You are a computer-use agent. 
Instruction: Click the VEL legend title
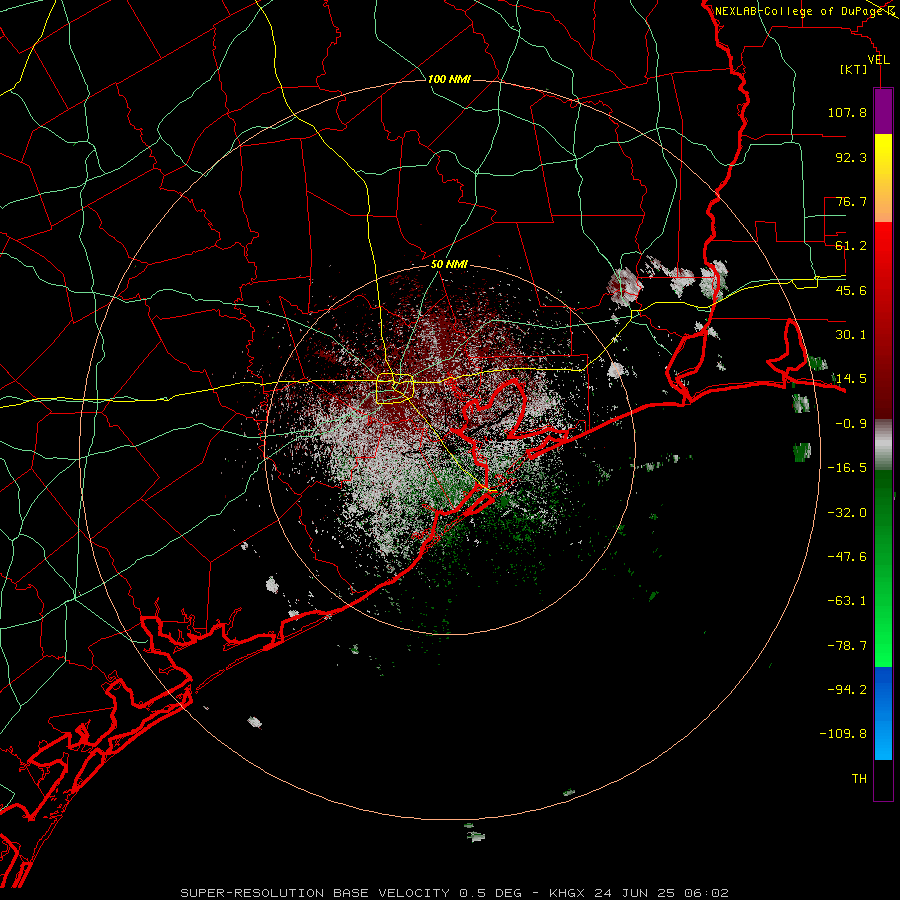878,60
